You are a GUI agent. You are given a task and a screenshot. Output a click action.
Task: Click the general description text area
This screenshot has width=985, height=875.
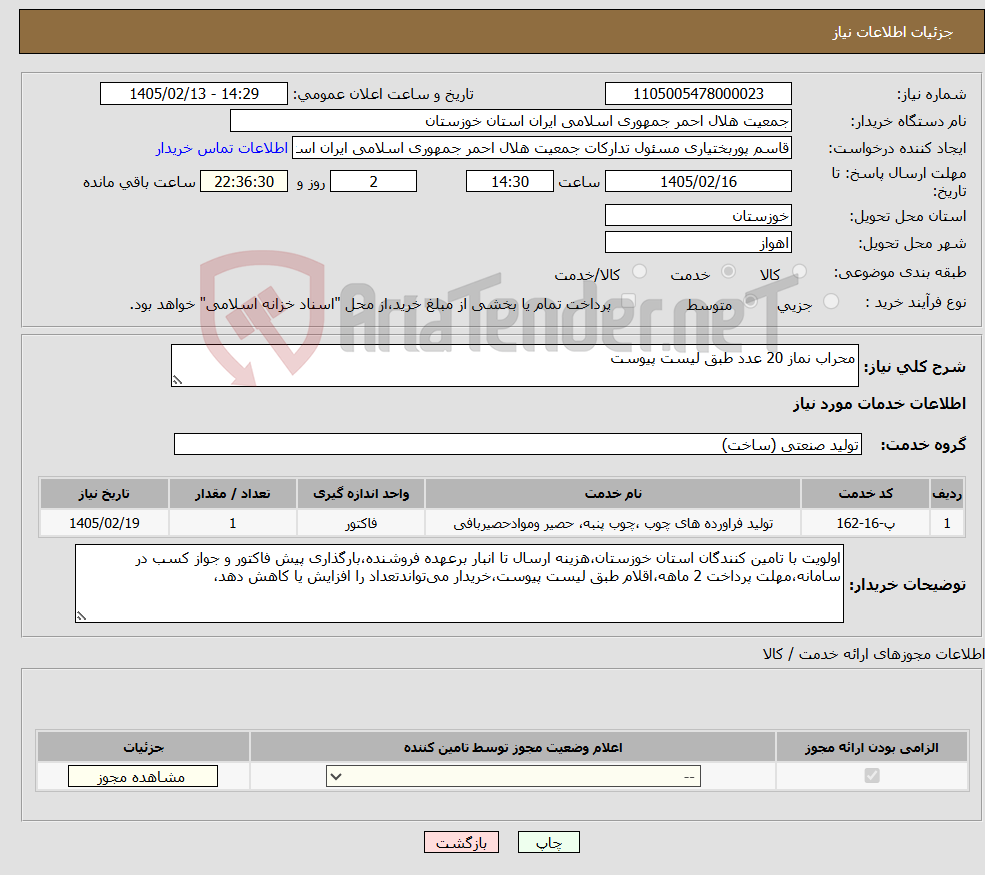point(514,366)
